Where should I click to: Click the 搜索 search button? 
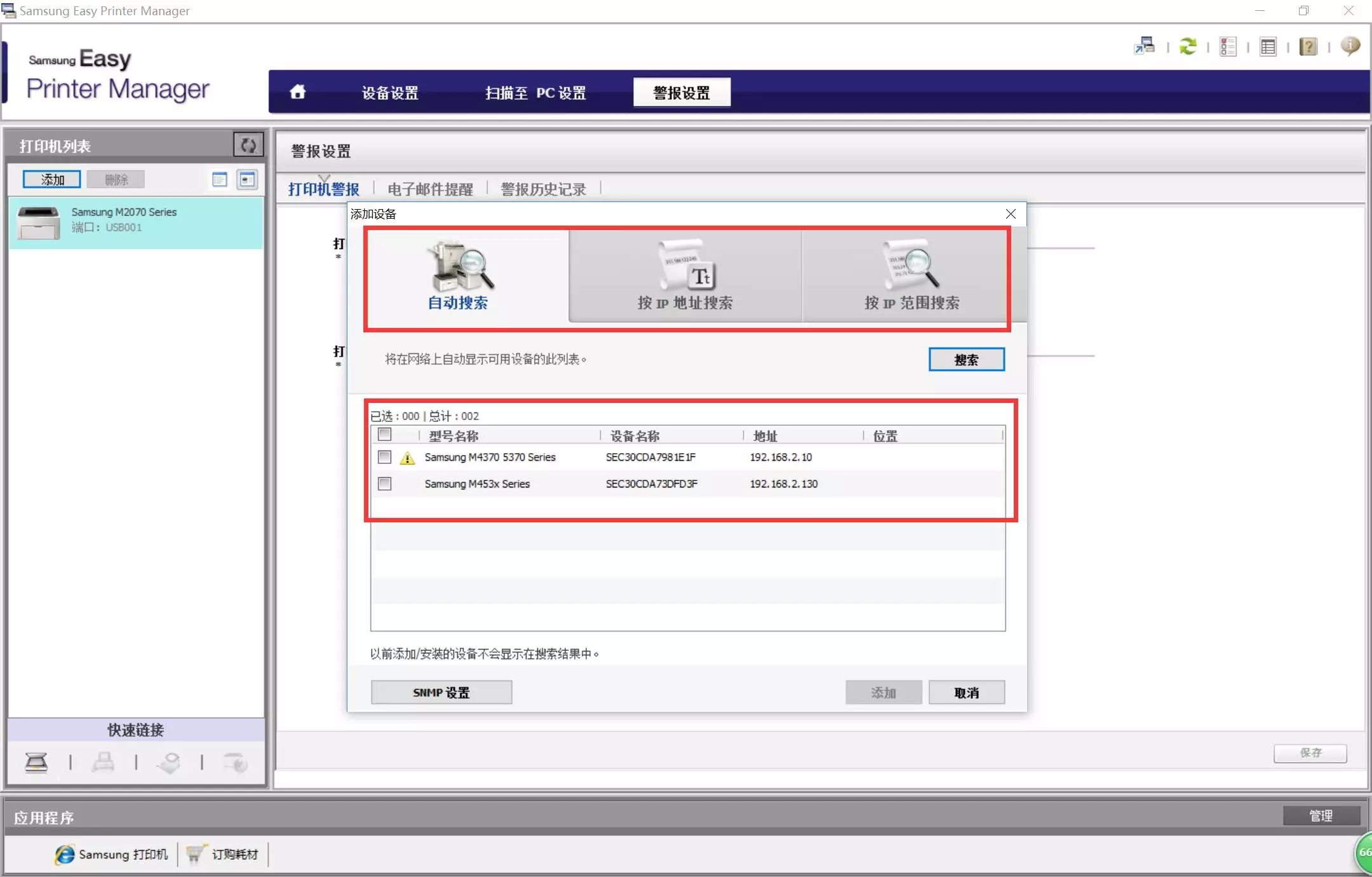click(x=966, y=359)
